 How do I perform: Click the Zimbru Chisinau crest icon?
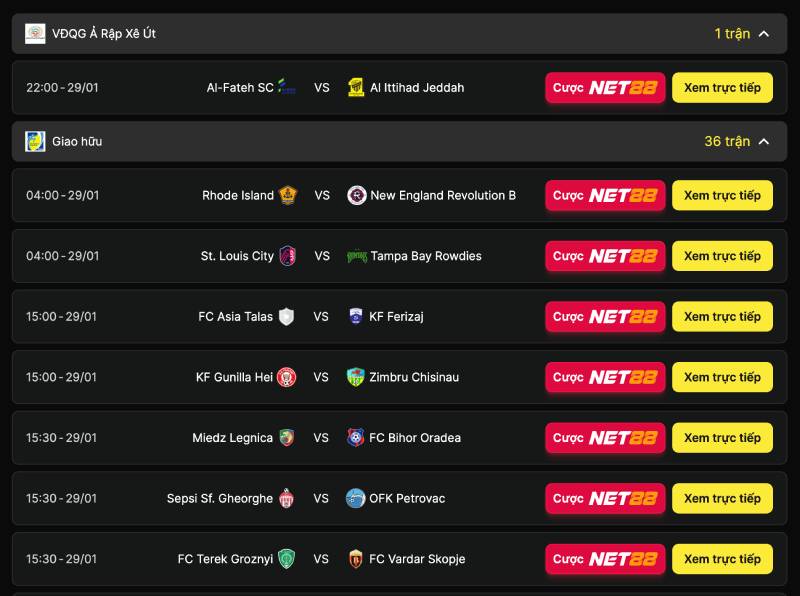click(x=356, y=377)
